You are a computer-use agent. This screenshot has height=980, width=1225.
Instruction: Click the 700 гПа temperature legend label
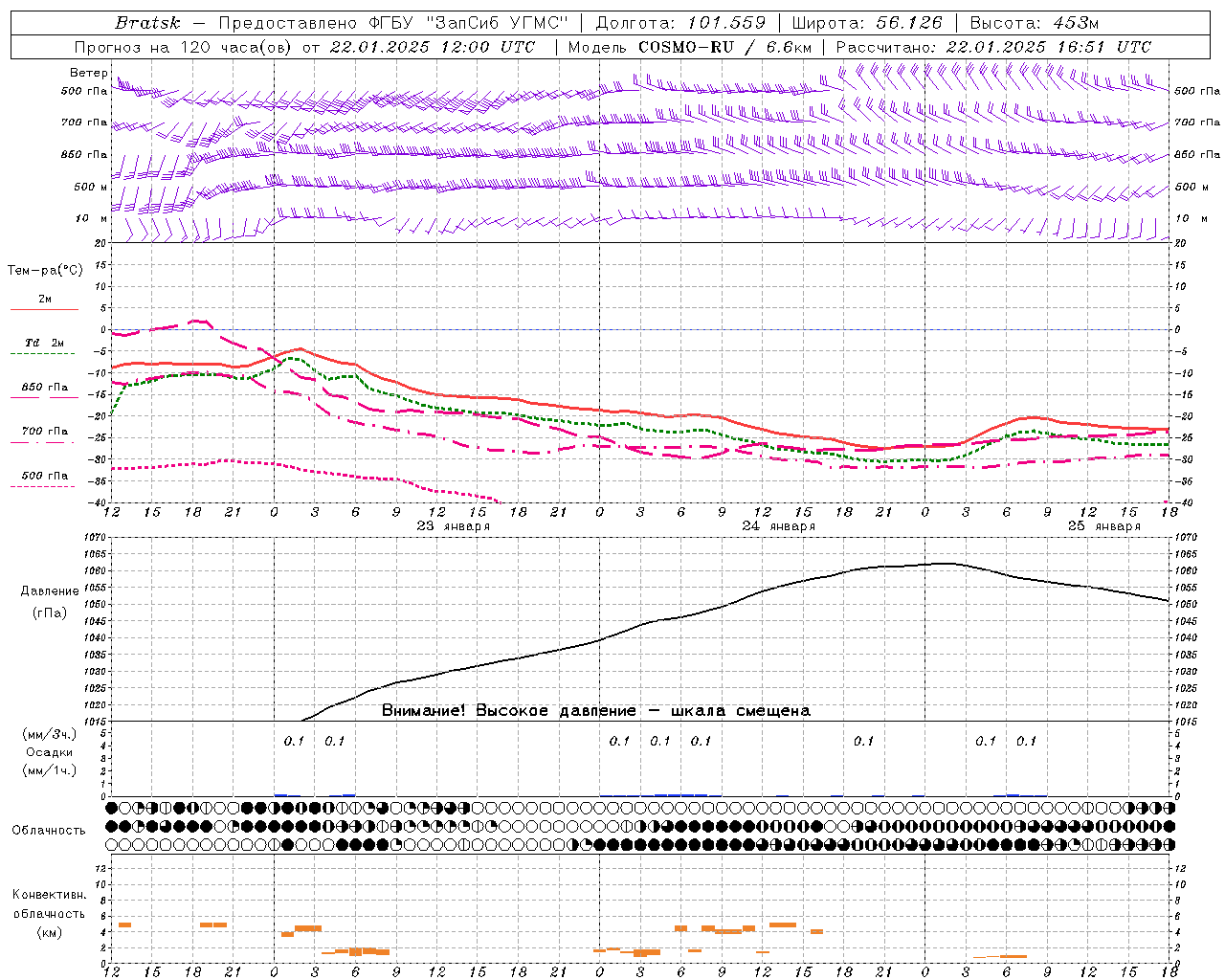[x=45, y=432]
